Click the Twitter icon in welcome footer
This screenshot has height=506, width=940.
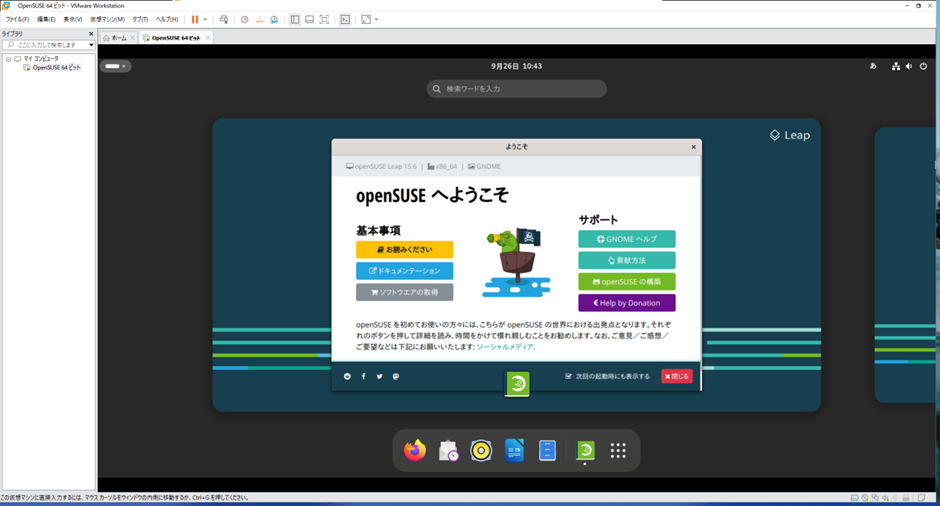coord(379,376)
